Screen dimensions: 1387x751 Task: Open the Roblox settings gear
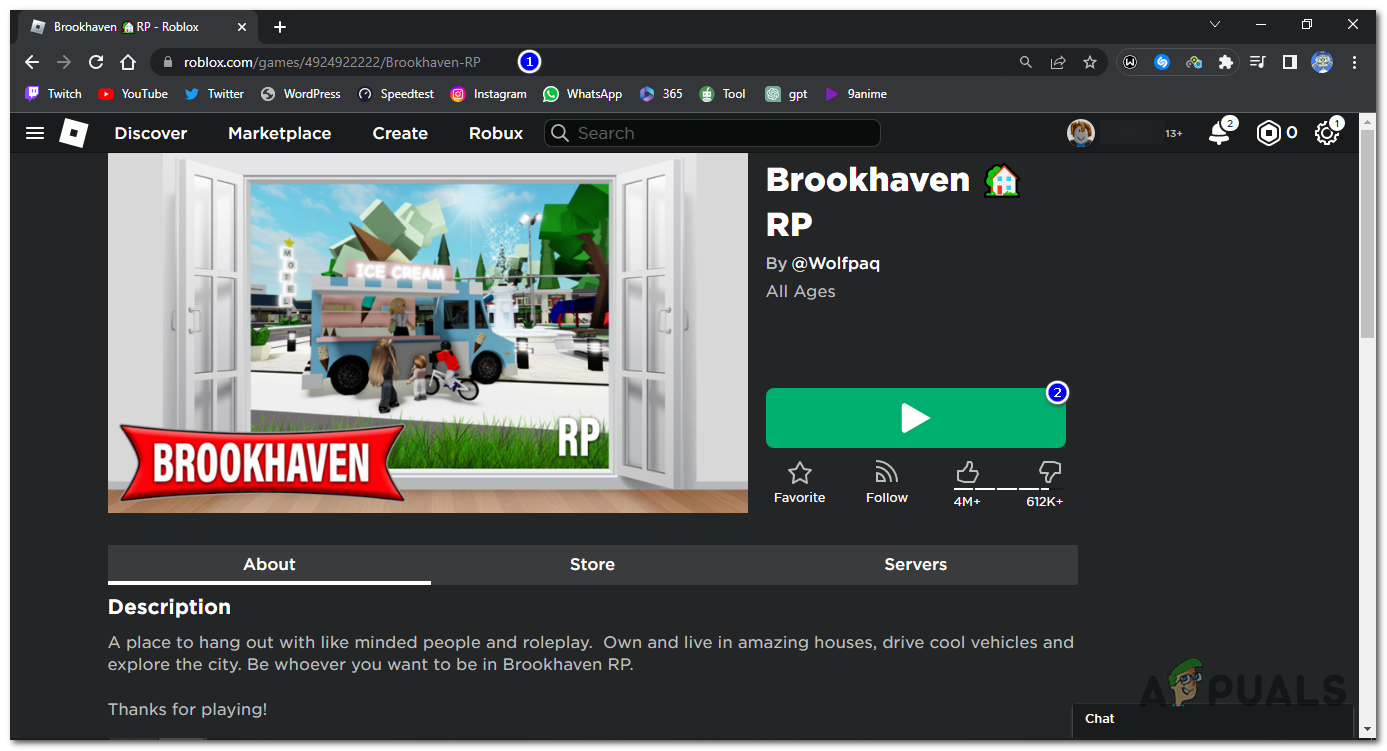(x=1327, y=132)
